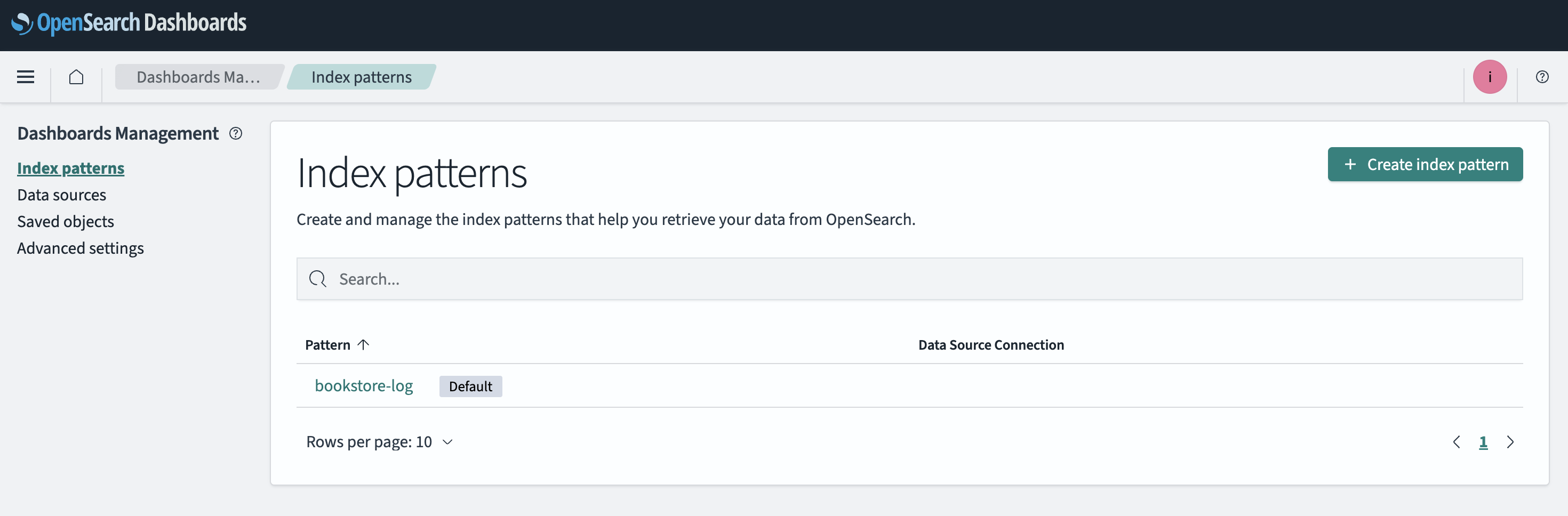This screenshot has height=516, width=1568.
Task: Select page 1 in pagination
Action: click(1483, 442)
